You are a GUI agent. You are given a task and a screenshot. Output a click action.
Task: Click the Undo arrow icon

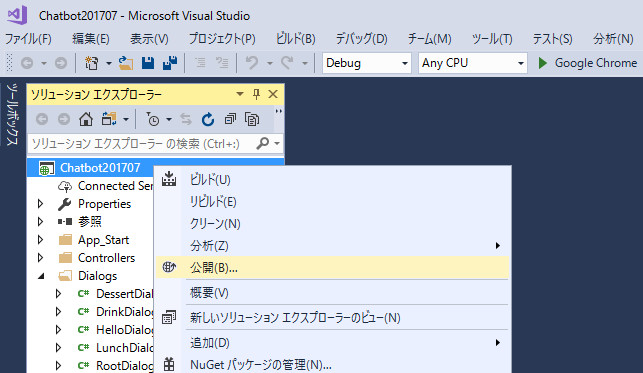(x=252, y=63)
